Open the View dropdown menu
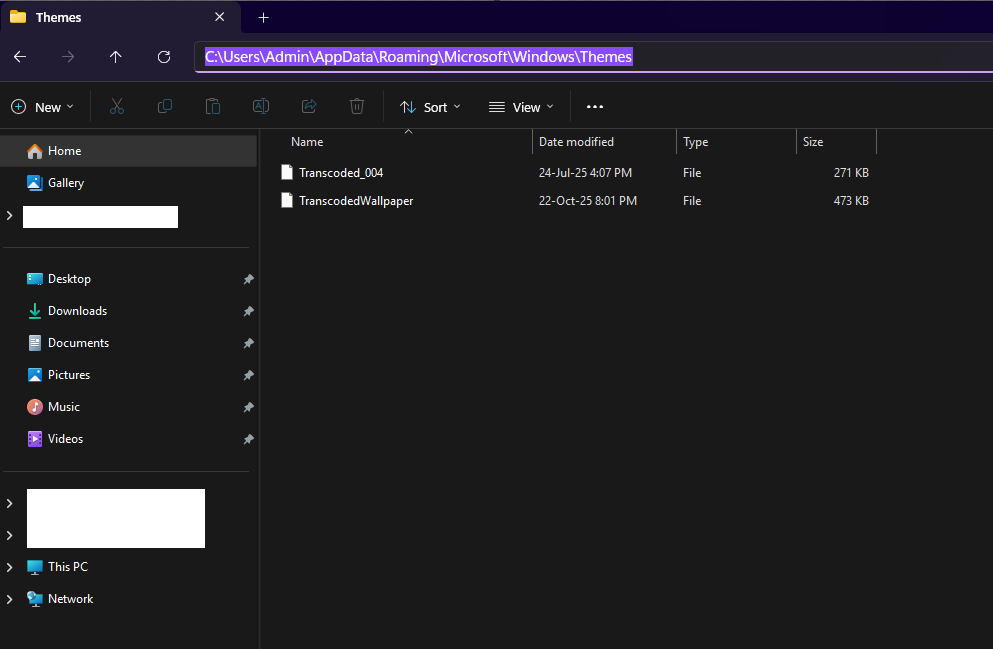This screenshot has width=993, height=649. tap(521, 107)
